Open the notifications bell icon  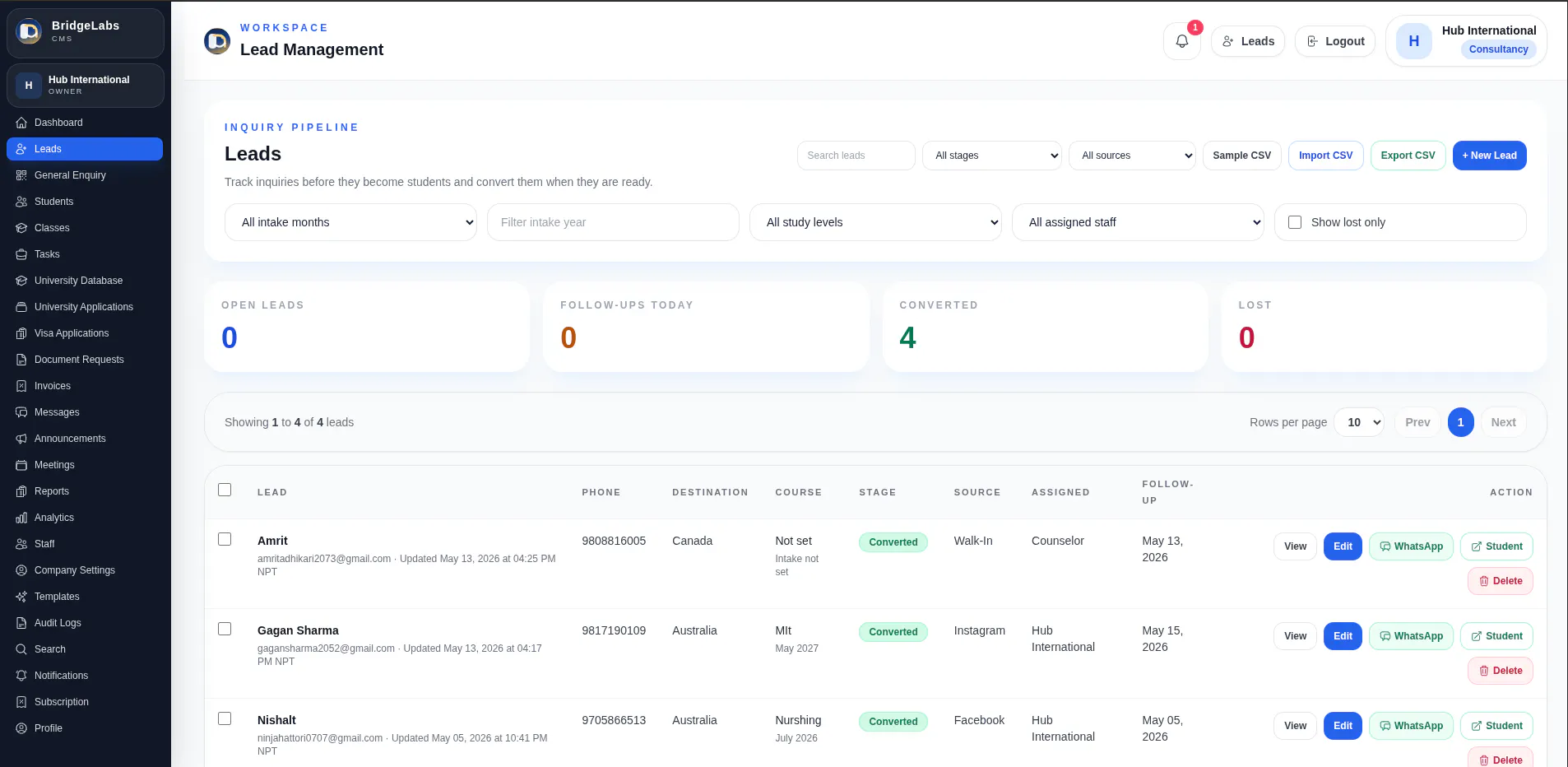pos(1181,41)
